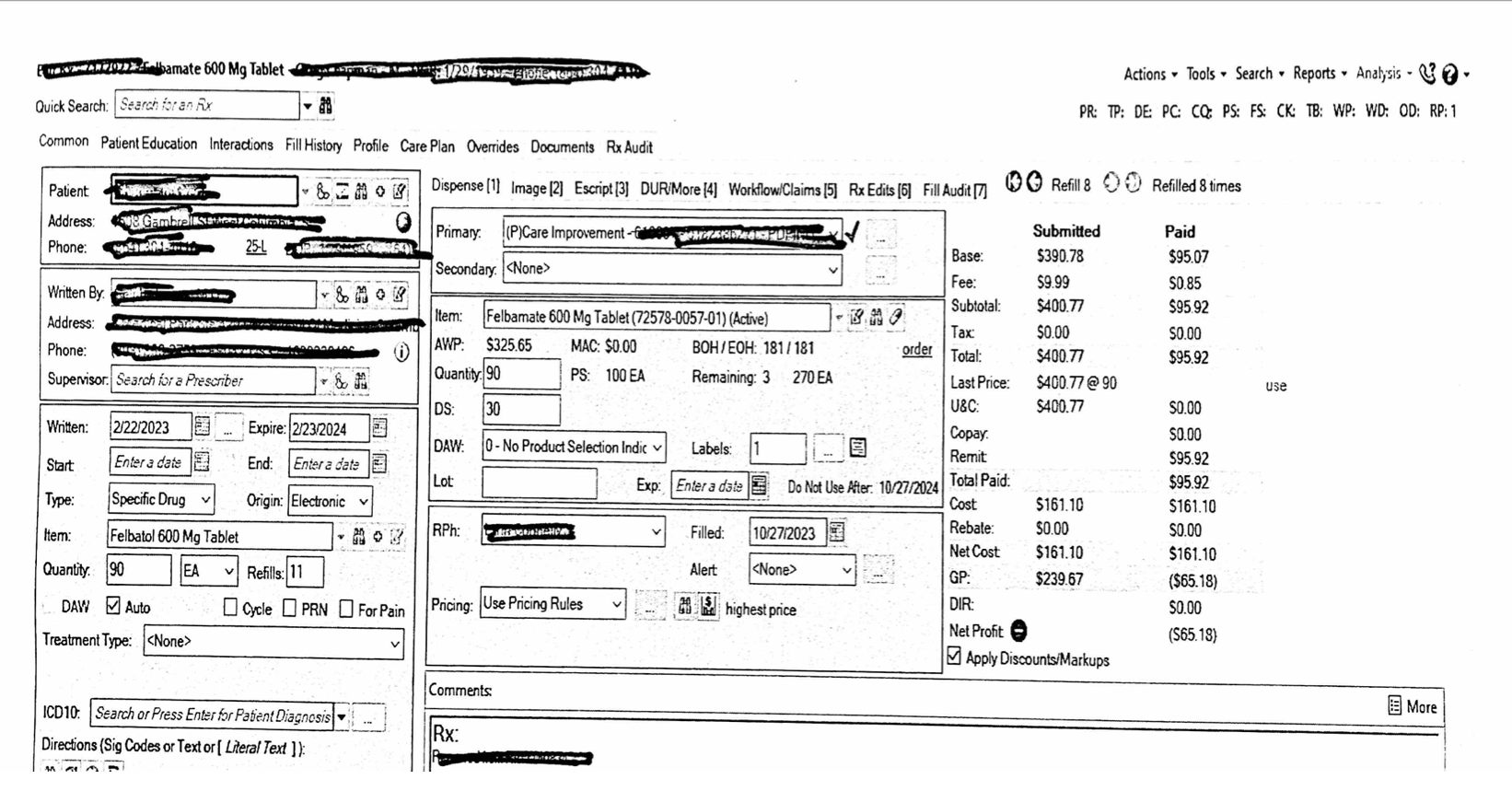Click the Lot number field

(540, 483)
